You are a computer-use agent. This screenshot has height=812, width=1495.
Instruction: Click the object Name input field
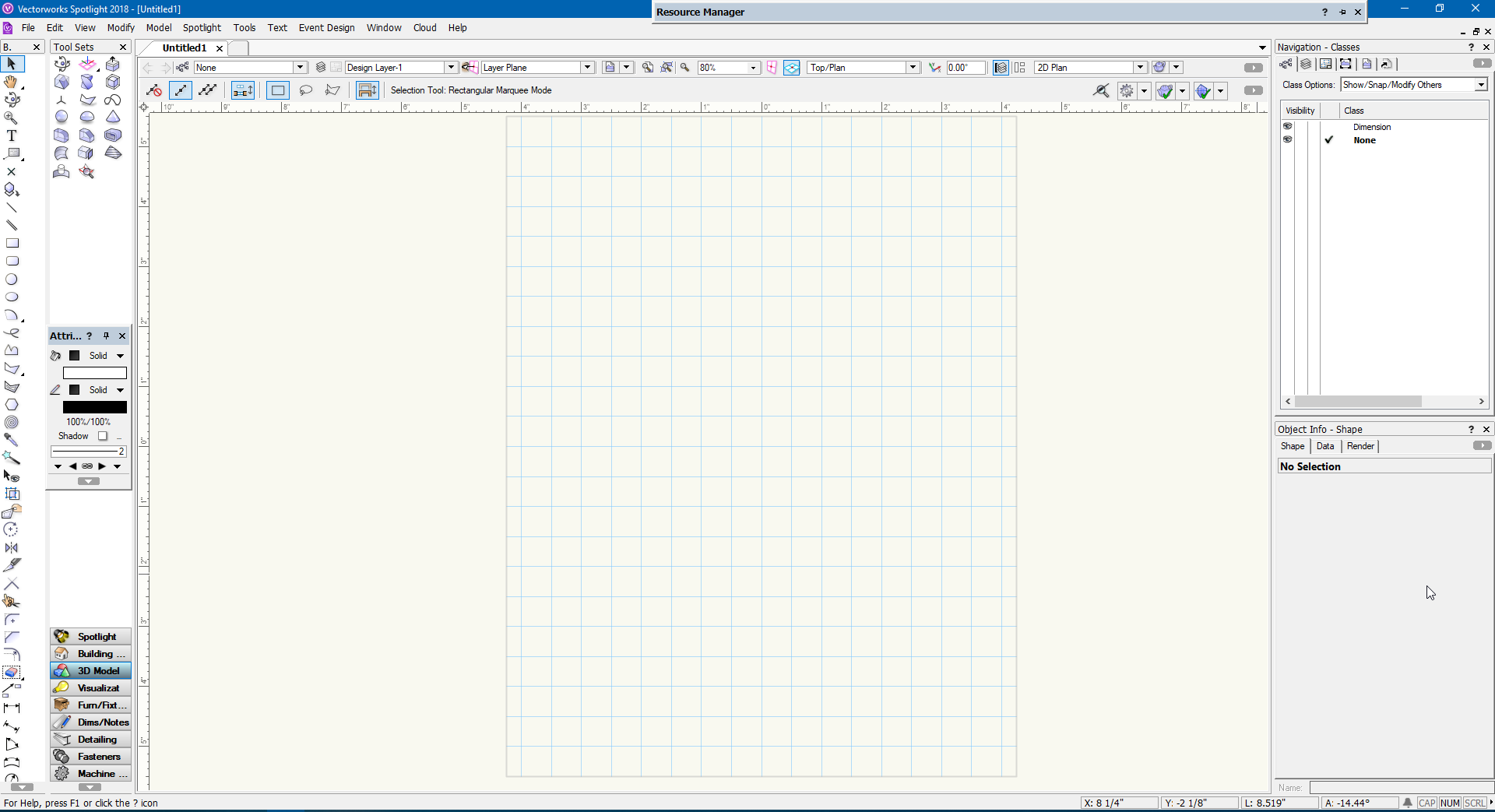point(1399,788)
